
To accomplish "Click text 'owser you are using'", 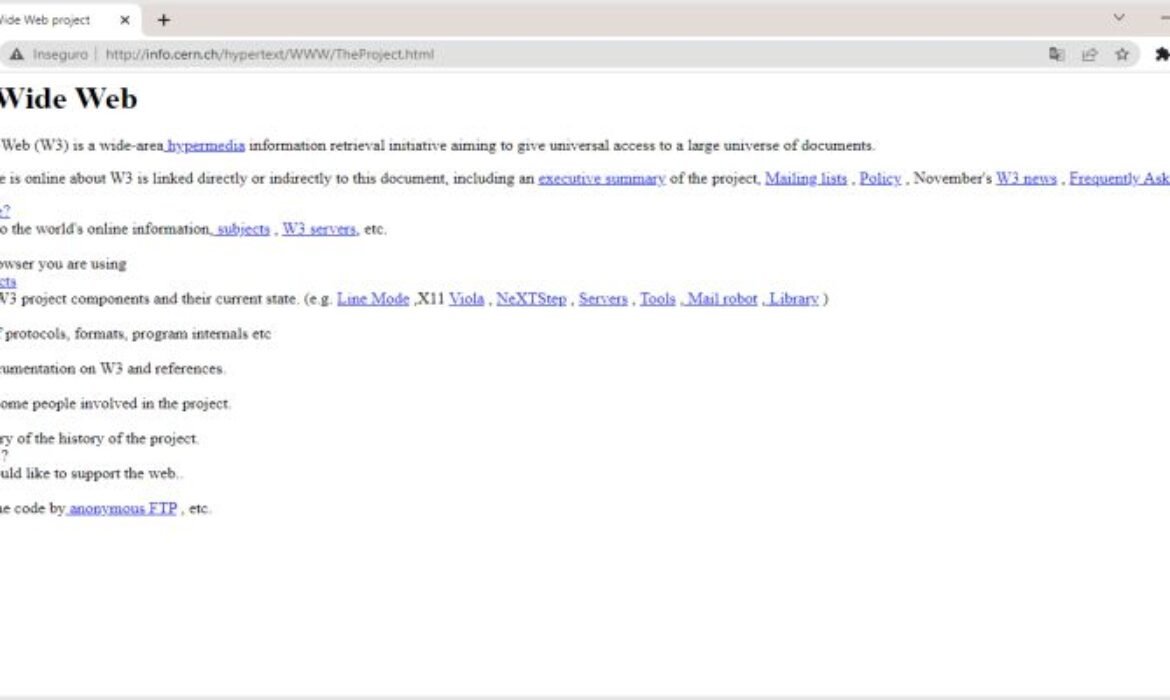I will [63, 264].
